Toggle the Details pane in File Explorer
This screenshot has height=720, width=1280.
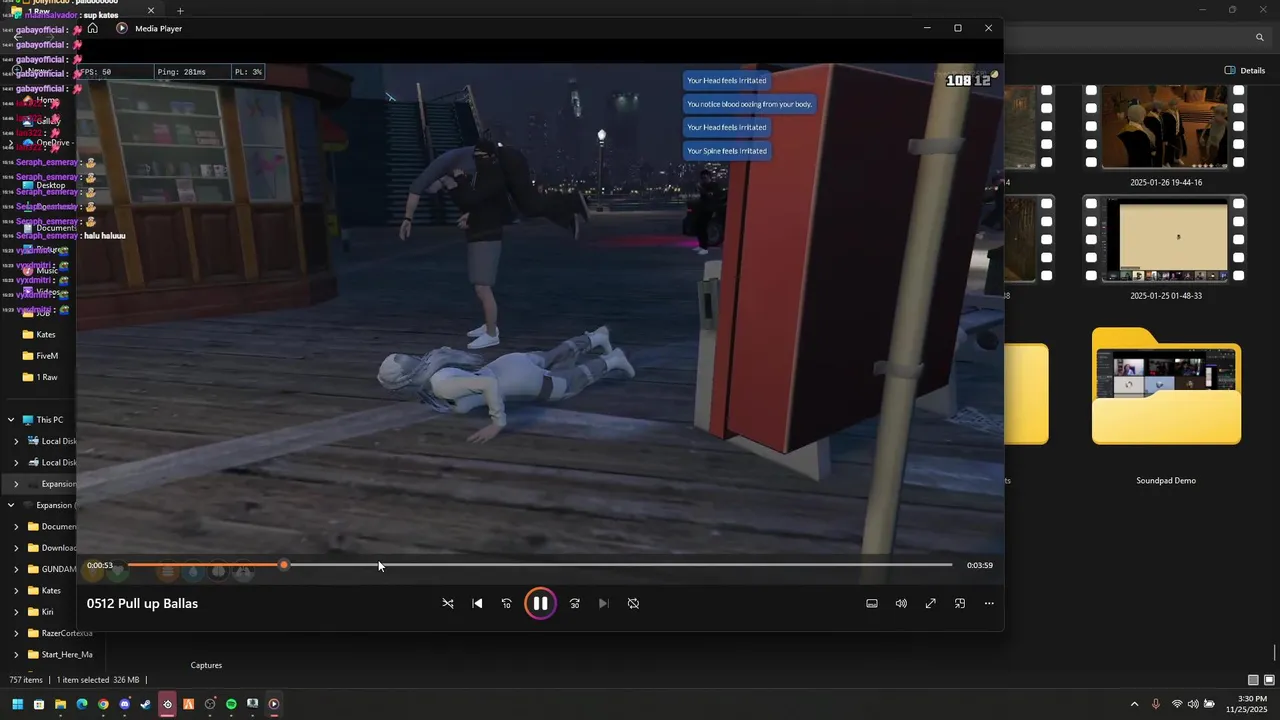1245,71
